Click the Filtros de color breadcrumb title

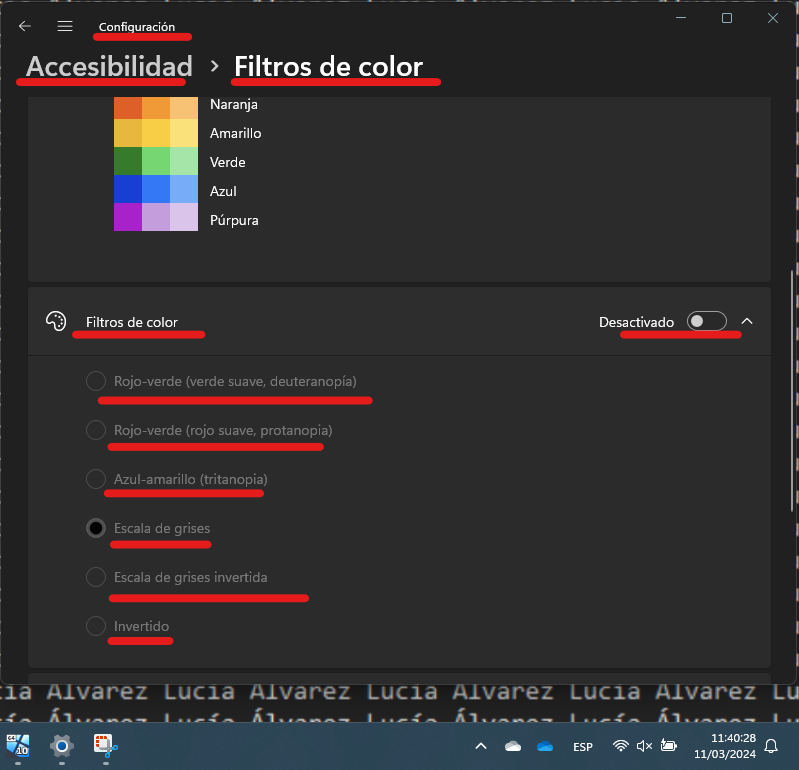click(x=329, y=66)
